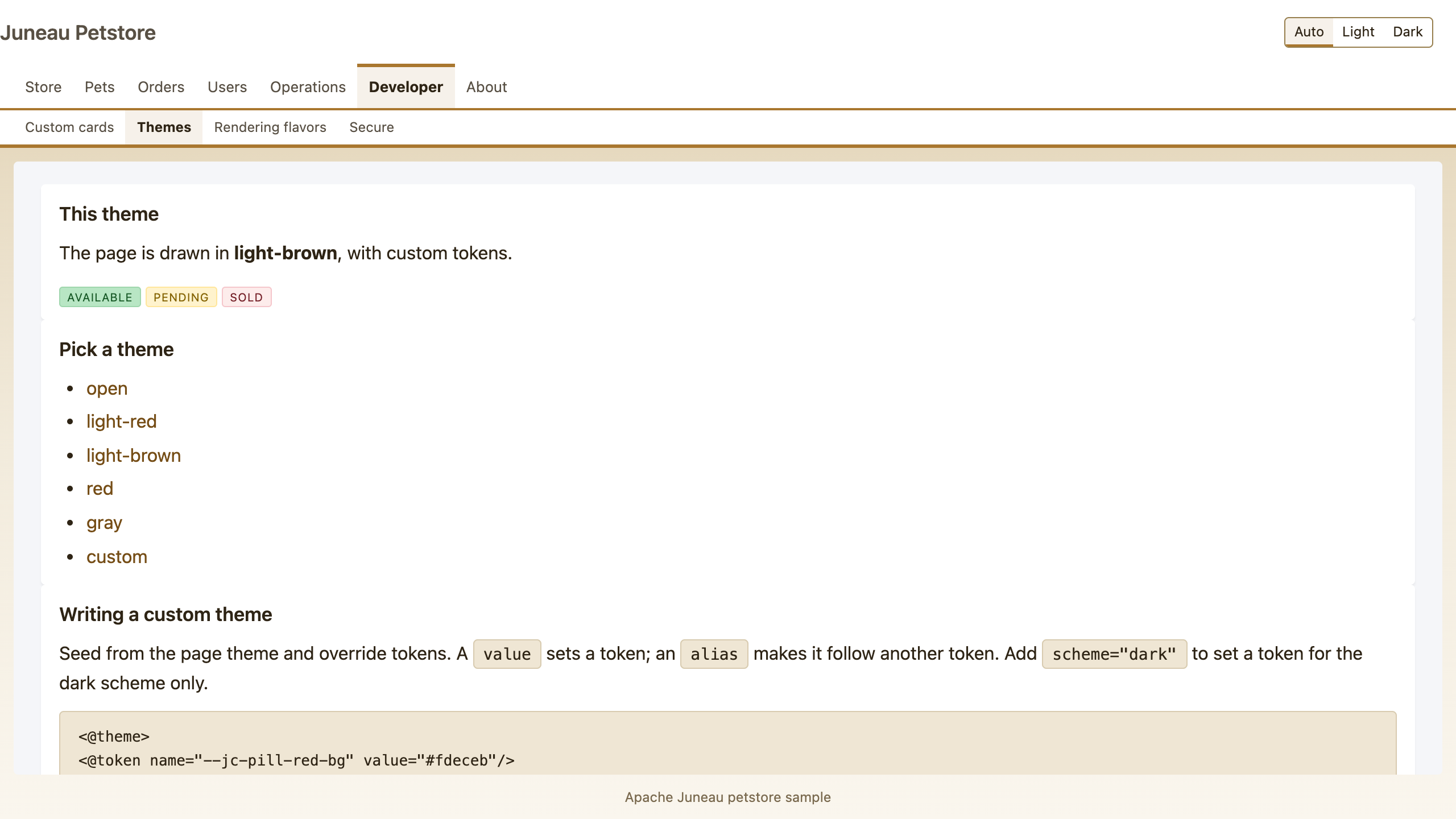Click the AVAILABLE status pill
The height and width of the screenshot is (819, 1456).
click(x=100, y=297)
